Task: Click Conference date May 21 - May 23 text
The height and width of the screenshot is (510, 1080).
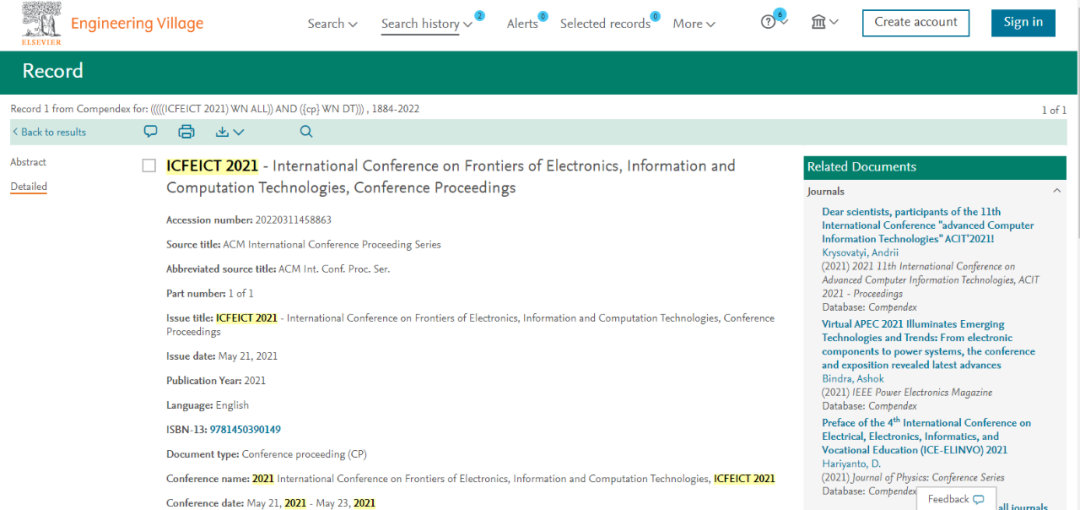Action: point(271,503)
